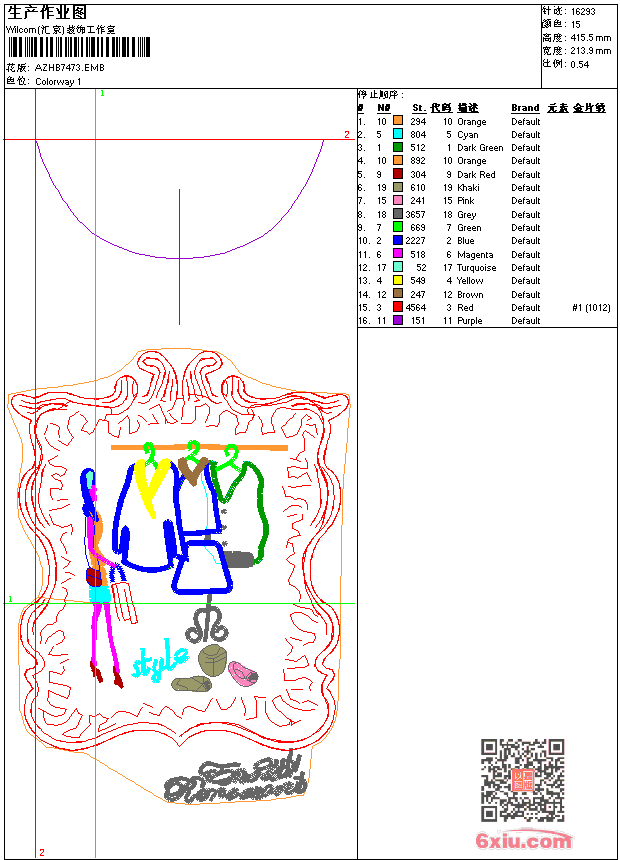Screen dimensions: 620x860
Task: Click the 'Turquoise' description text
Action: [x=476, y=268]
